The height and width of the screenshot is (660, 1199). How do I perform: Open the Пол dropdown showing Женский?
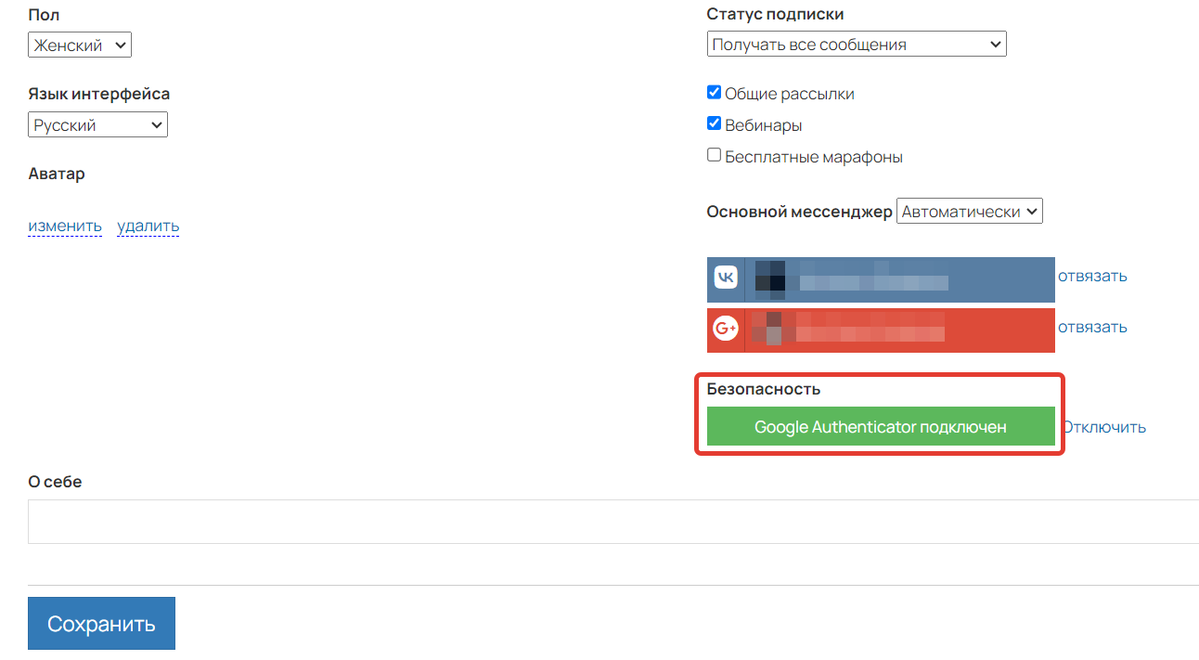coord(80,45)
